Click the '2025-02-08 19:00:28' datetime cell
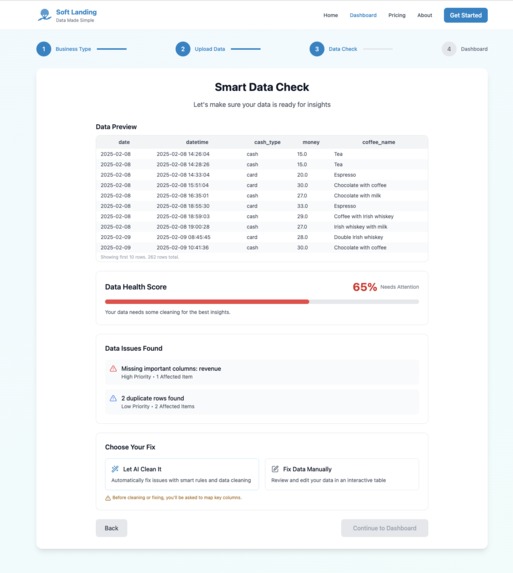513x573 pixels. tap(183, 227)
